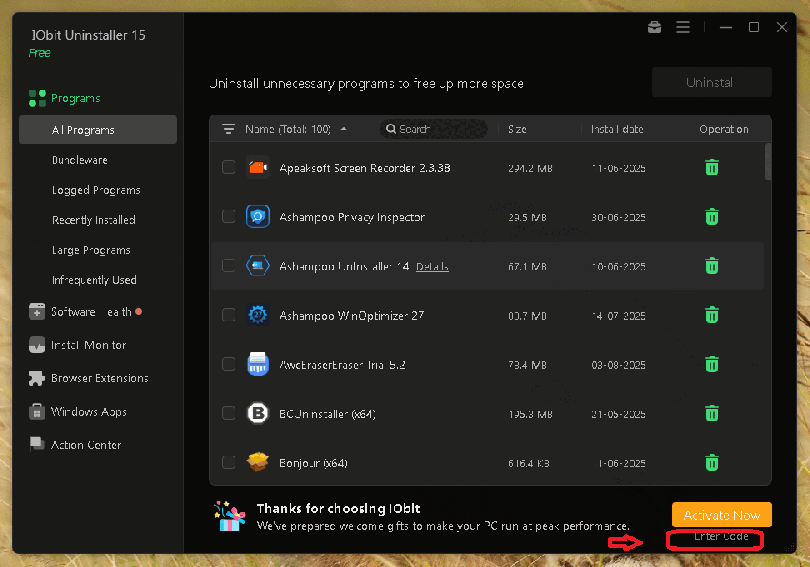This screenshot has width=810, height=567.
Task: Click the BCUninstaller (x64) name
Action: pos(327,414)
